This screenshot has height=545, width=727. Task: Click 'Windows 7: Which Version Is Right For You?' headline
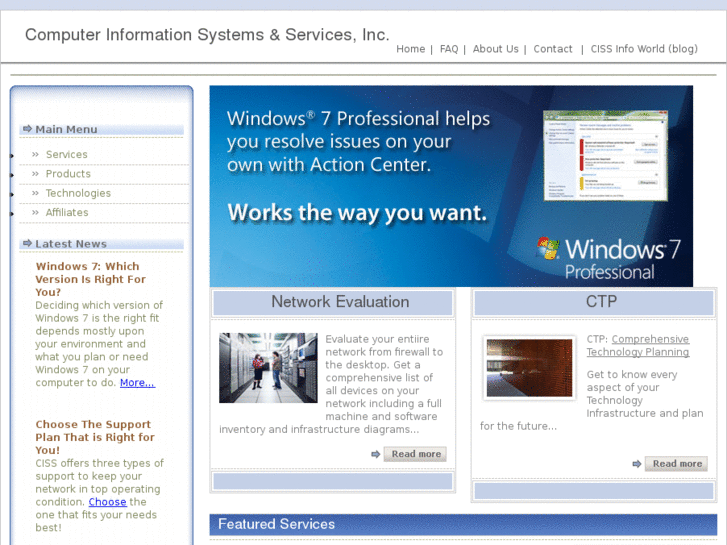[91, 279]
